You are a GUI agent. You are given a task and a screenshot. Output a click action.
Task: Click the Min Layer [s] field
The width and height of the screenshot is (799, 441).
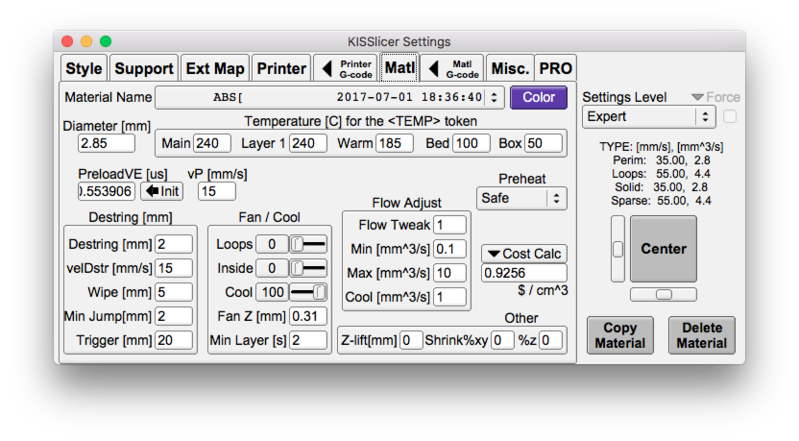pyautogui.click(x=308, y=340)
